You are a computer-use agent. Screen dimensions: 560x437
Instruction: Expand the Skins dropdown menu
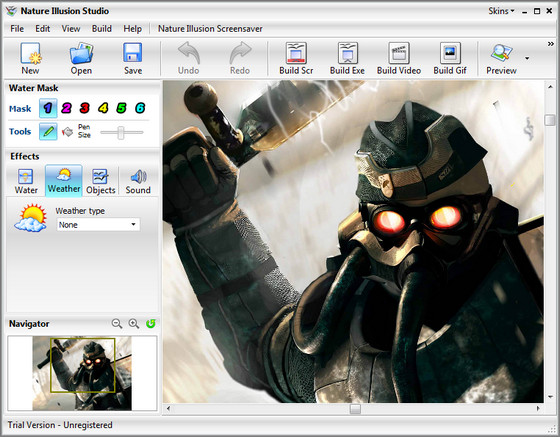coord(501,11)
